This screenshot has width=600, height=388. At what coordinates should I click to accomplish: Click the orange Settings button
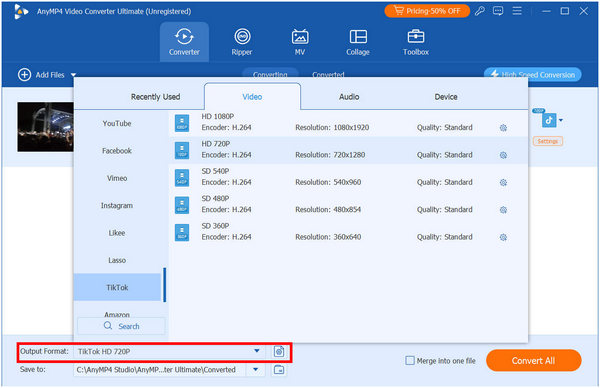[548, 141]
